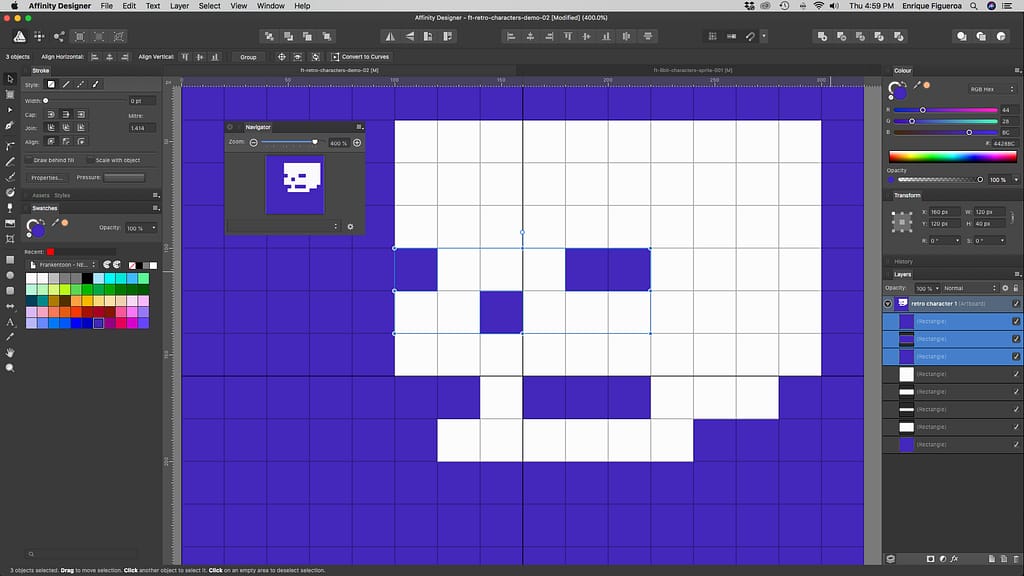Collapse retro character 1 artboard layer
Viewport: 1024px width, 576px height.
(888, 304)
